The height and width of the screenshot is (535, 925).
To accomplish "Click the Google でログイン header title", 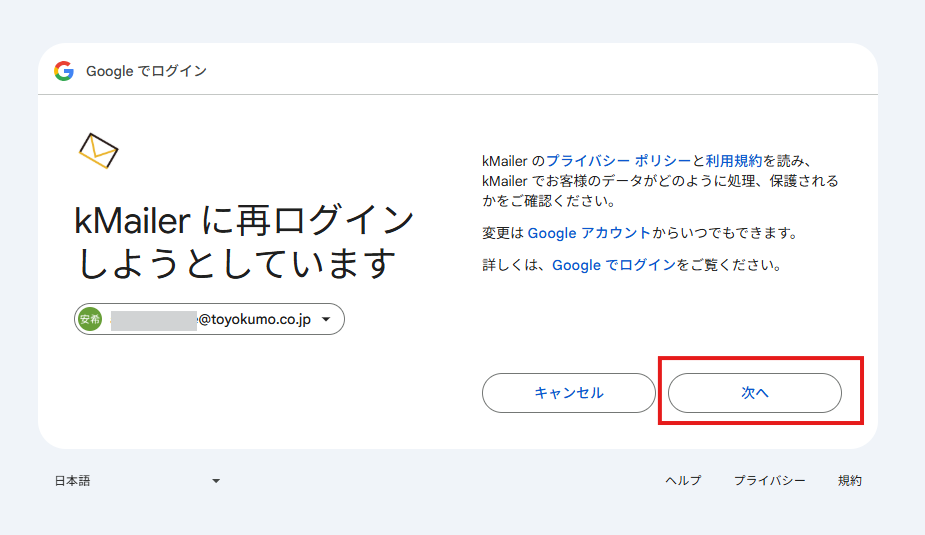I will tap(147, 71).
